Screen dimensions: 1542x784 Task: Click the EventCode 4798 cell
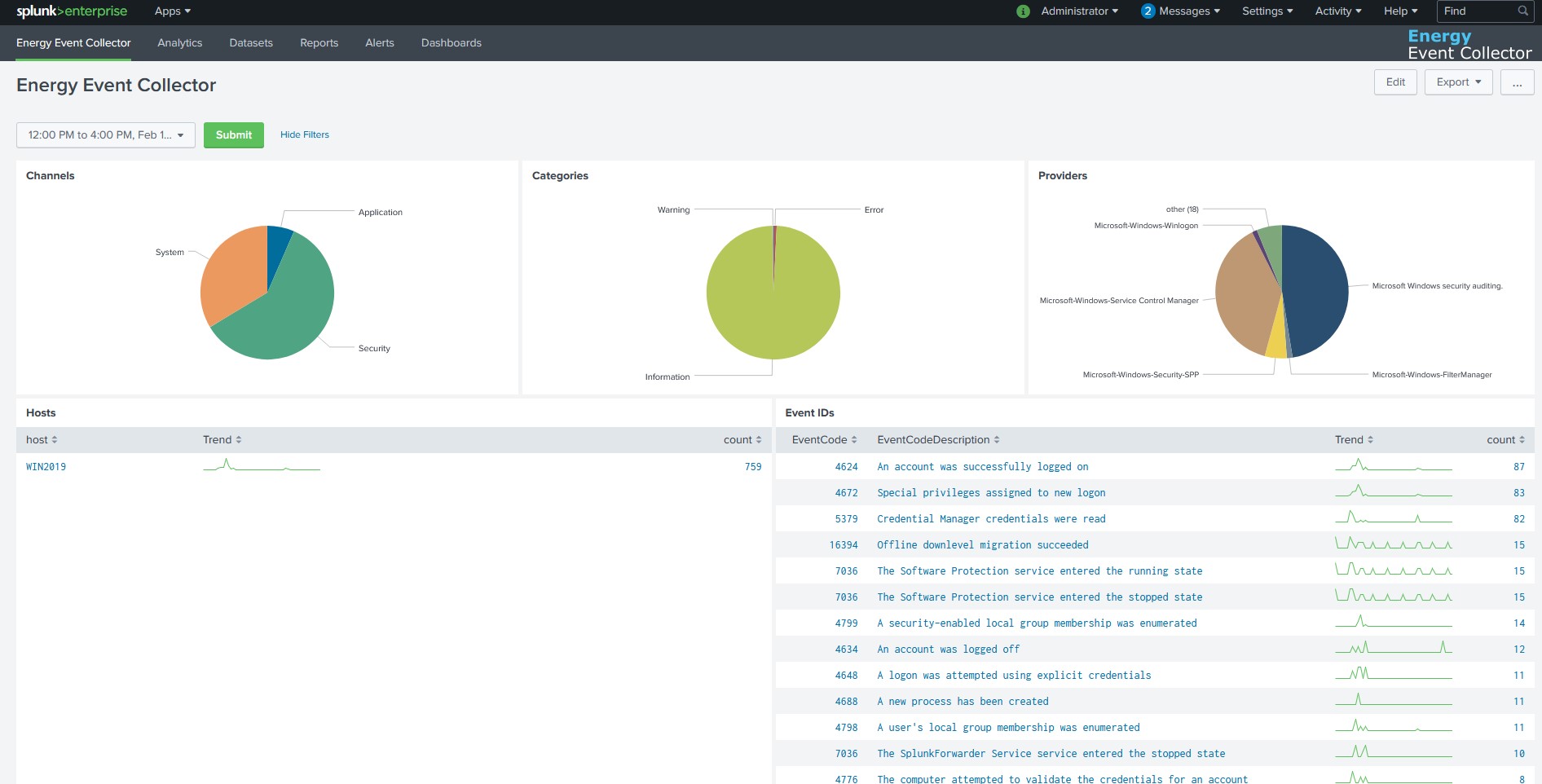pos(846,728)
